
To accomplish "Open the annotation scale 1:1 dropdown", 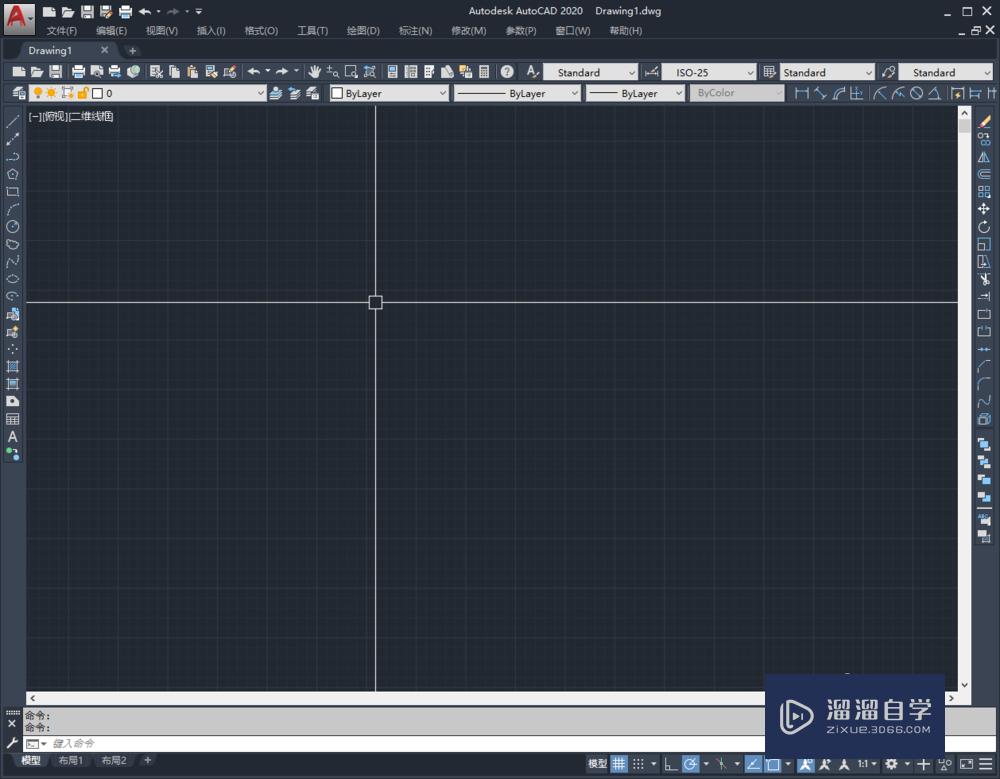I will tap(869, 763).
